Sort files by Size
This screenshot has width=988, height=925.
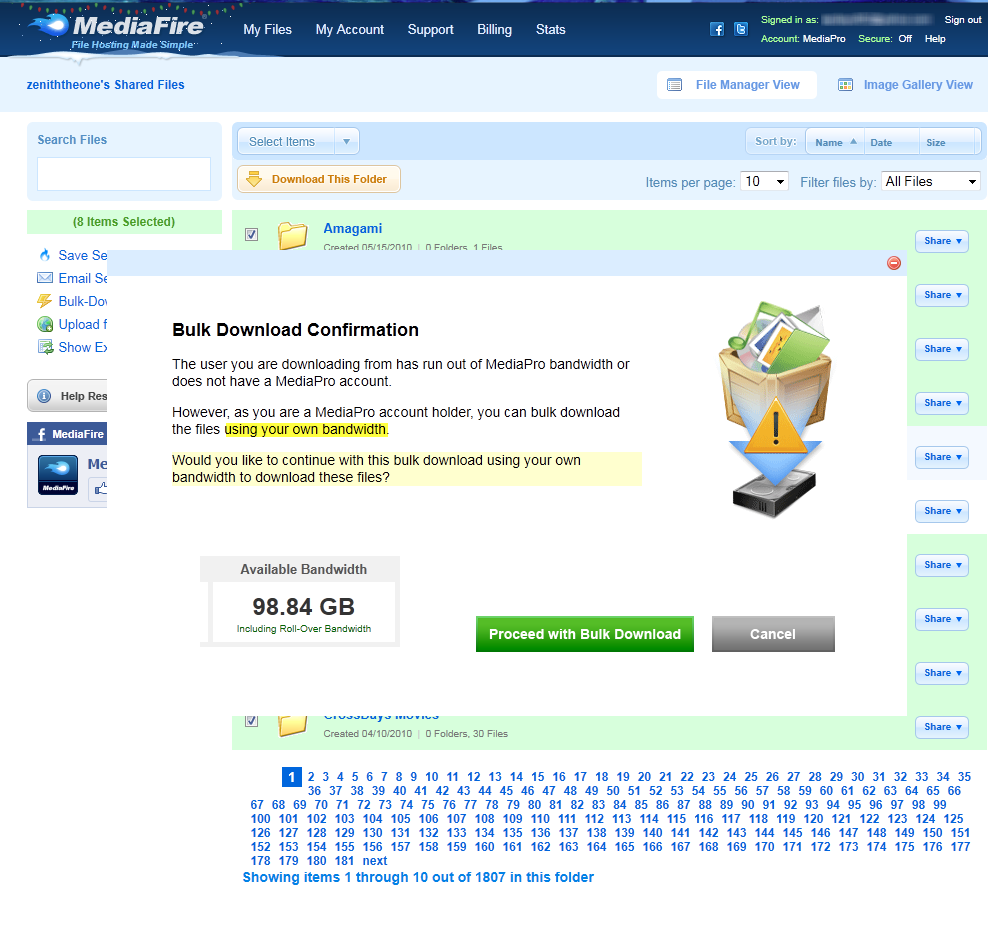click(947, 142)
